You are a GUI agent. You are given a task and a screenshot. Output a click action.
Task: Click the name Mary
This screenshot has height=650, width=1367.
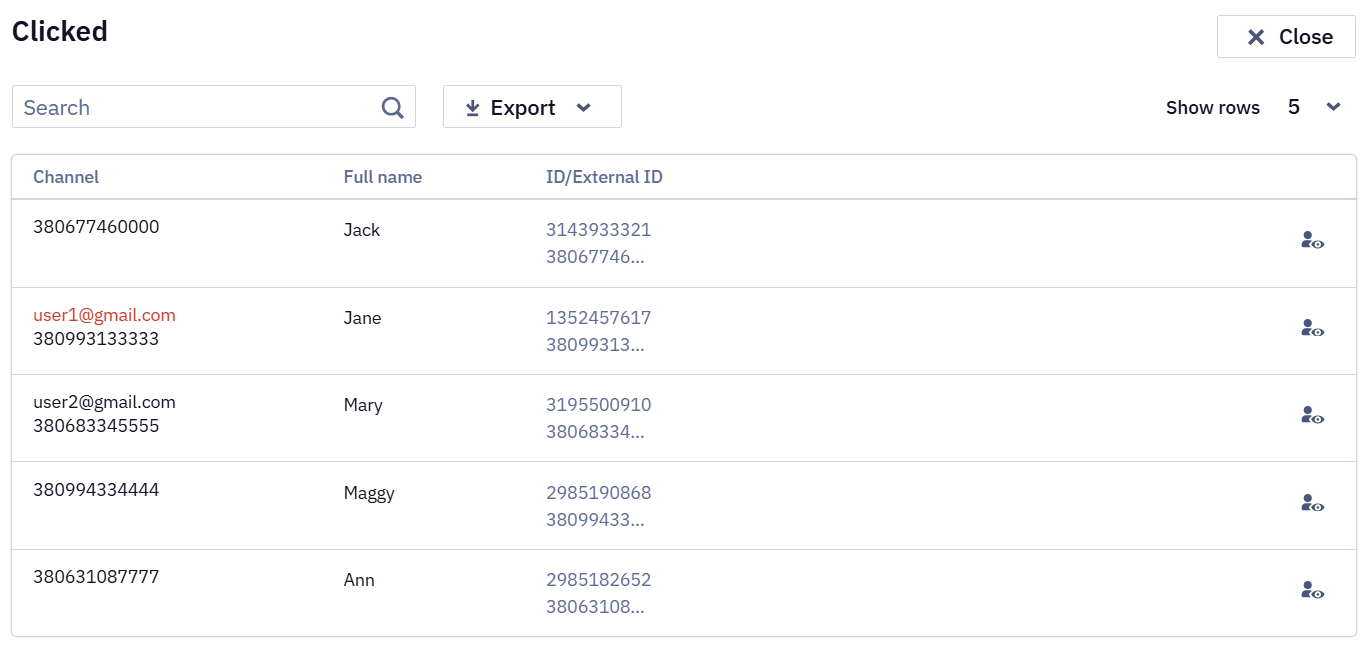[x=363, y=405]
